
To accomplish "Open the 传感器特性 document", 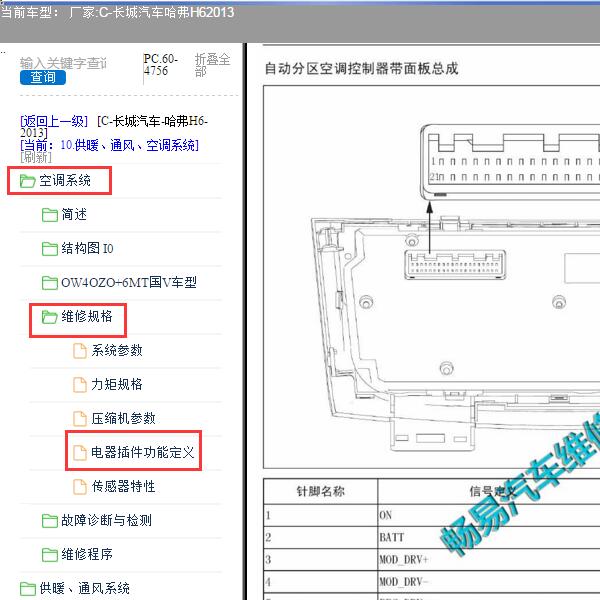I will coord(123,486).
